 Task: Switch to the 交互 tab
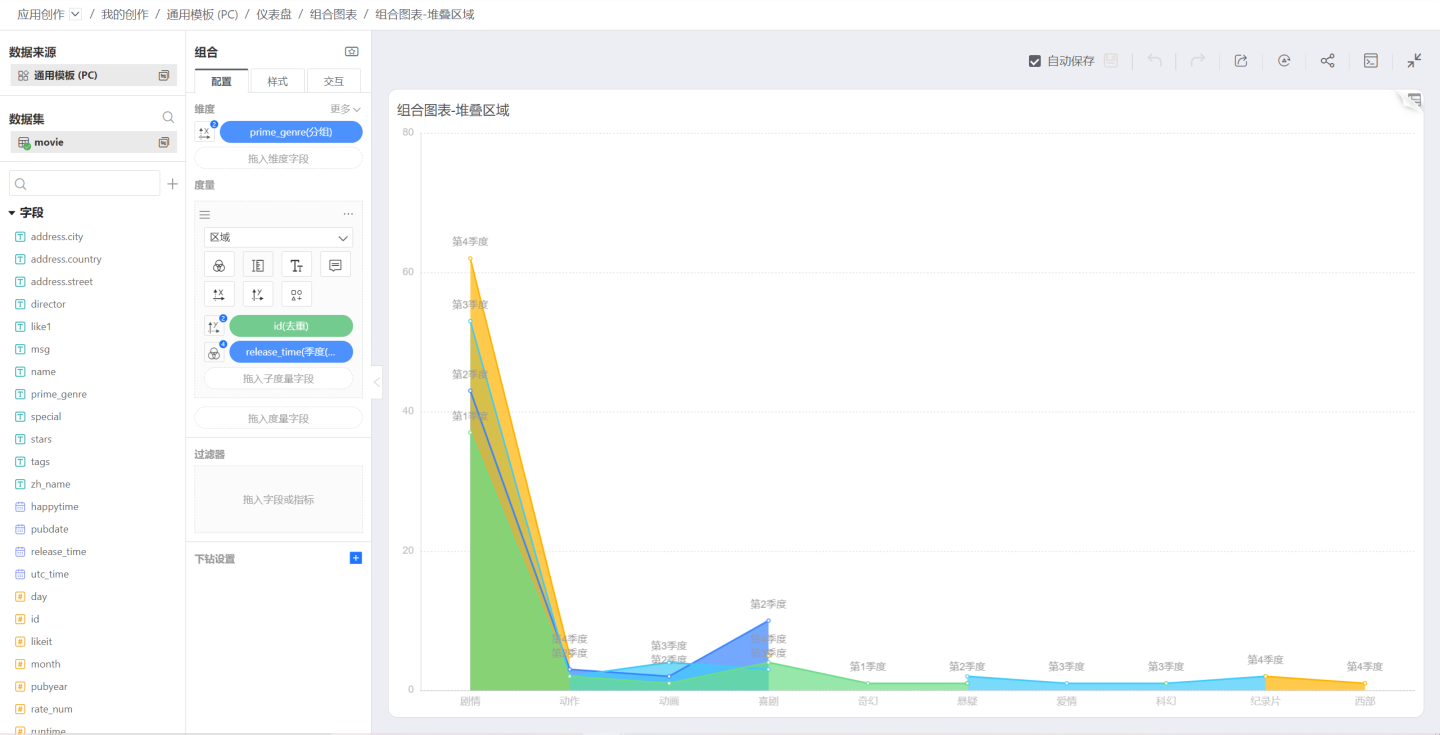pyautogui.click(x=333, y=81)
